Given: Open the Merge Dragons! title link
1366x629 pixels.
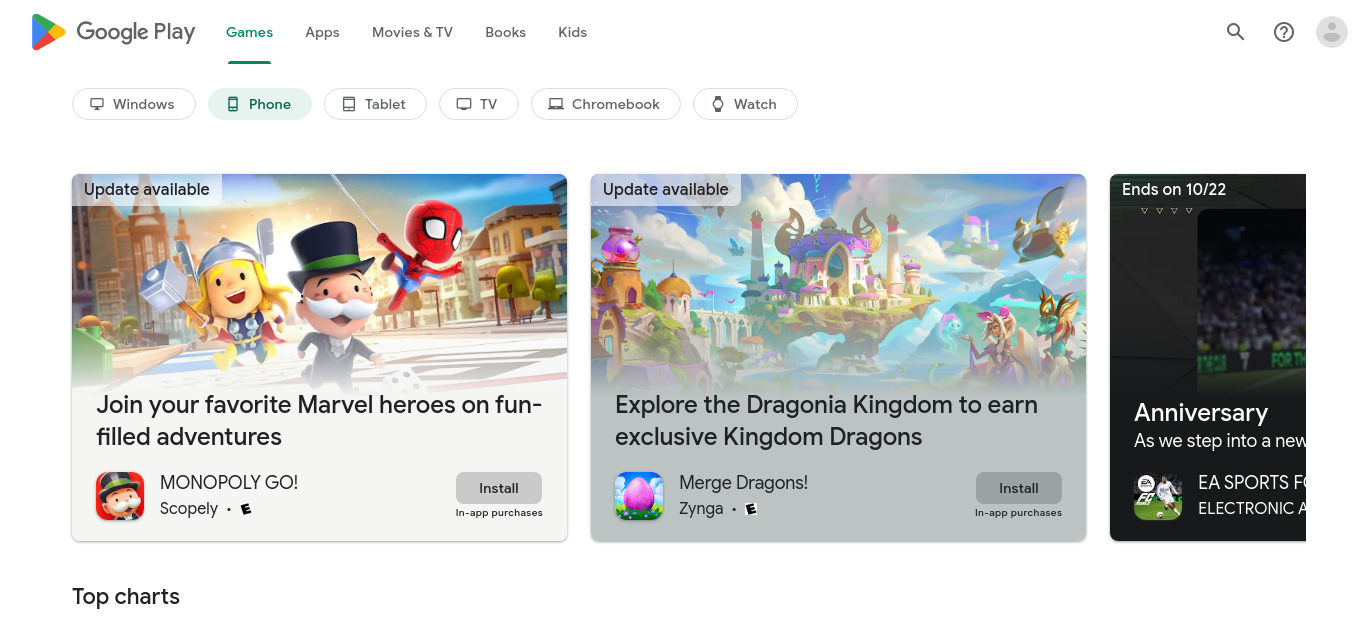Looking at the screenshot, I should (743, 482).
